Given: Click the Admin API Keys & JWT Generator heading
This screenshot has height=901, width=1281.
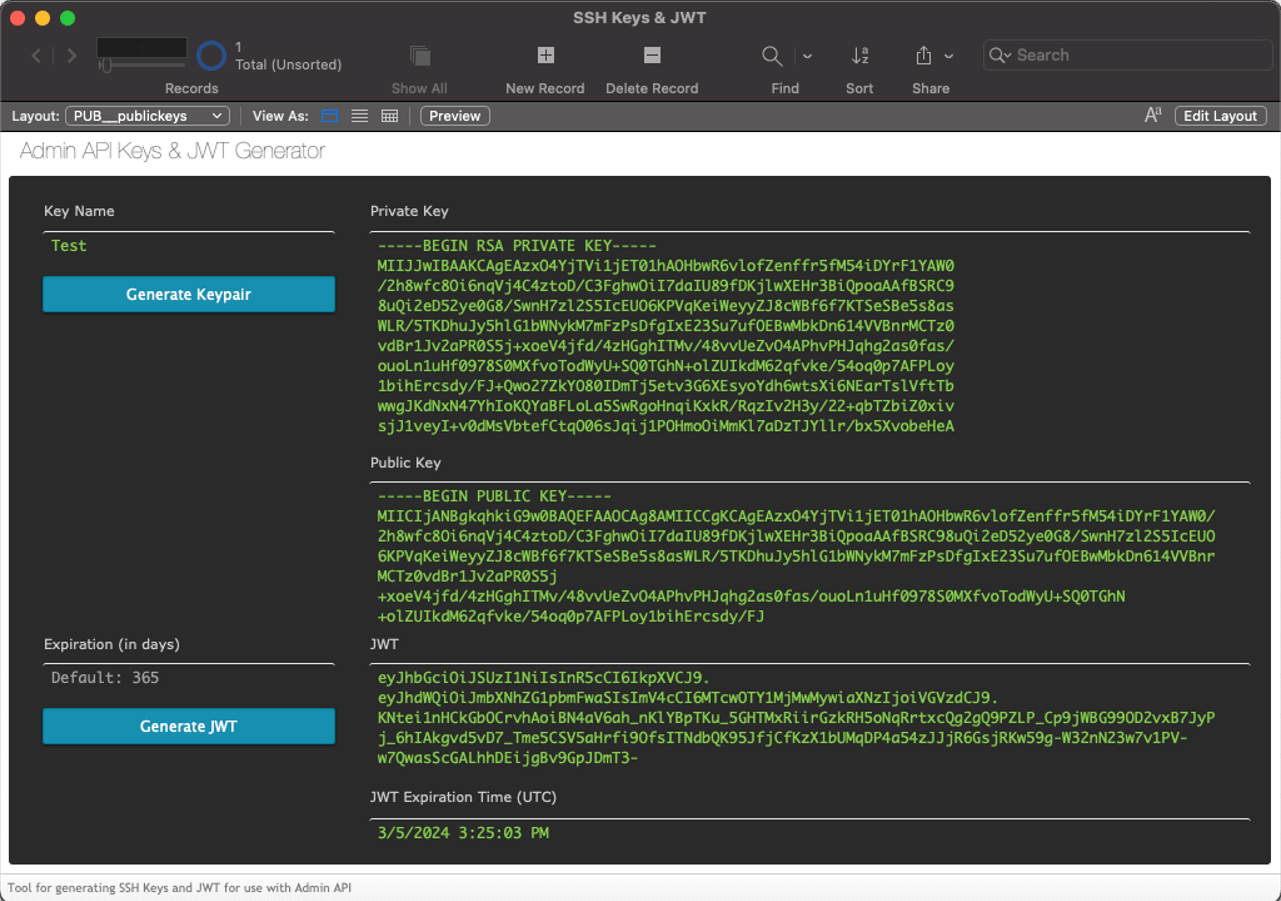Looking at the screenshot, I should click(172, 151).
